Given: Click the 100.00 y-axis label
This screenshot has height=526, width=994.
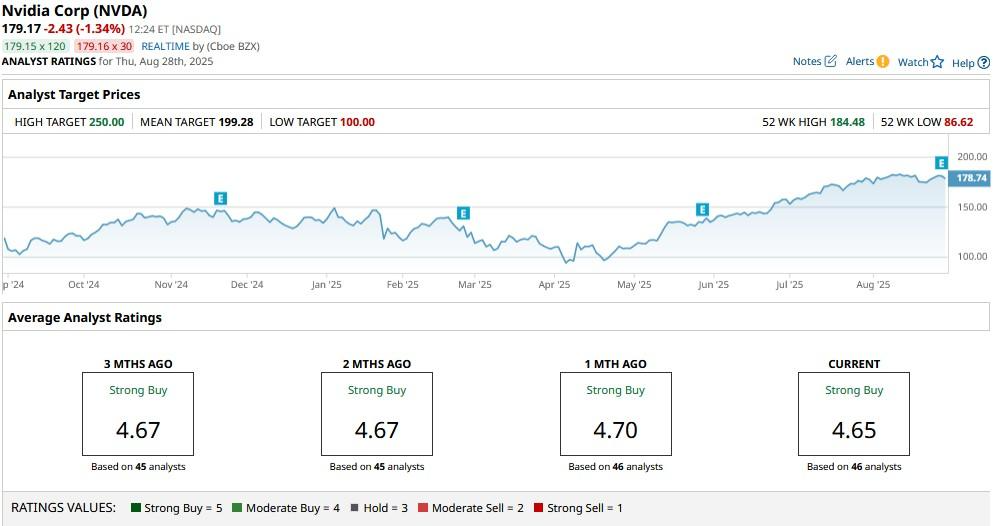Looking at the screenshot, I should click(x=972, y=257).
